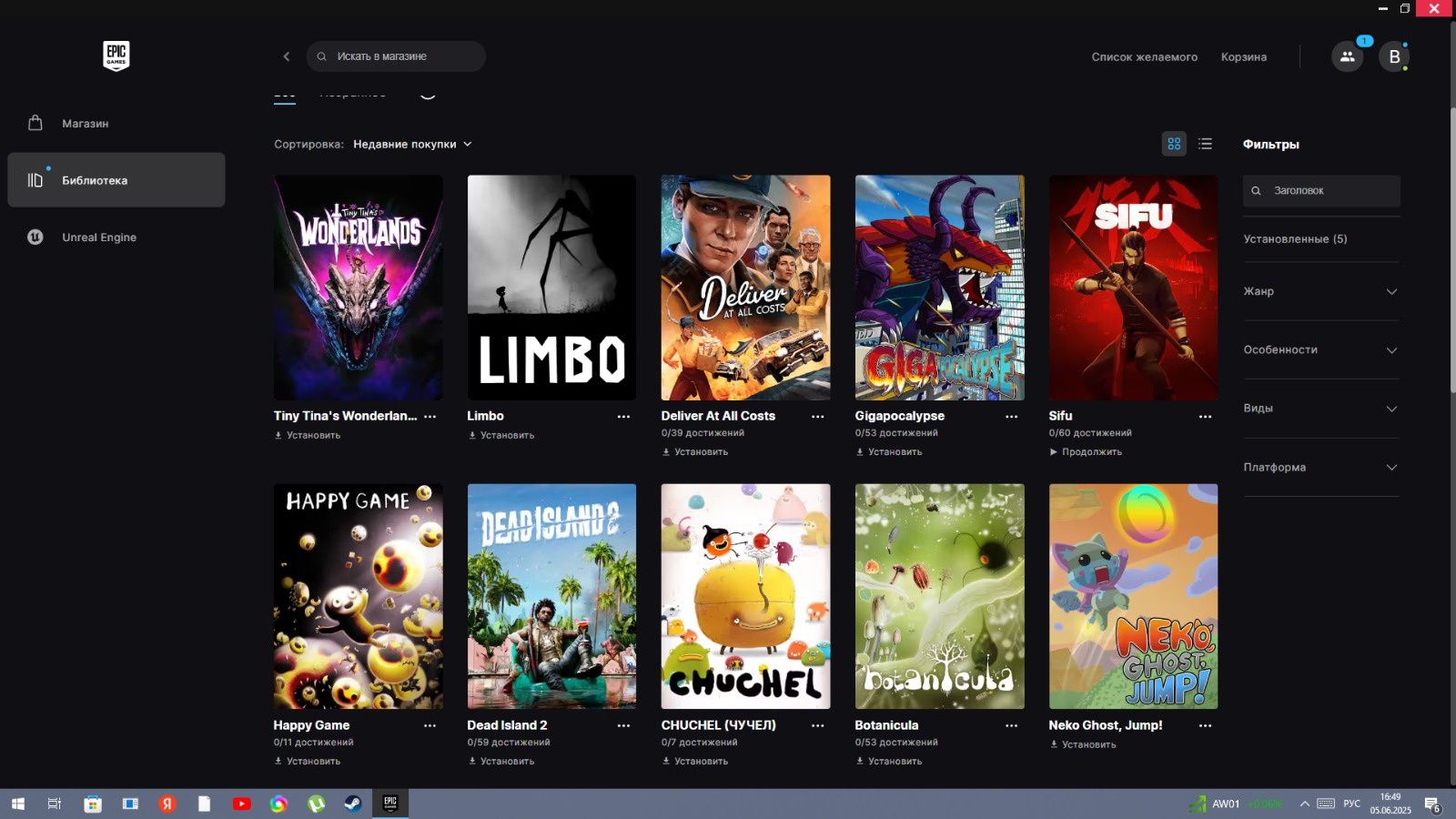Continue playing Sifu via Продолжить
This screenshot has width=1456, height=819.
pos(1086,451)
